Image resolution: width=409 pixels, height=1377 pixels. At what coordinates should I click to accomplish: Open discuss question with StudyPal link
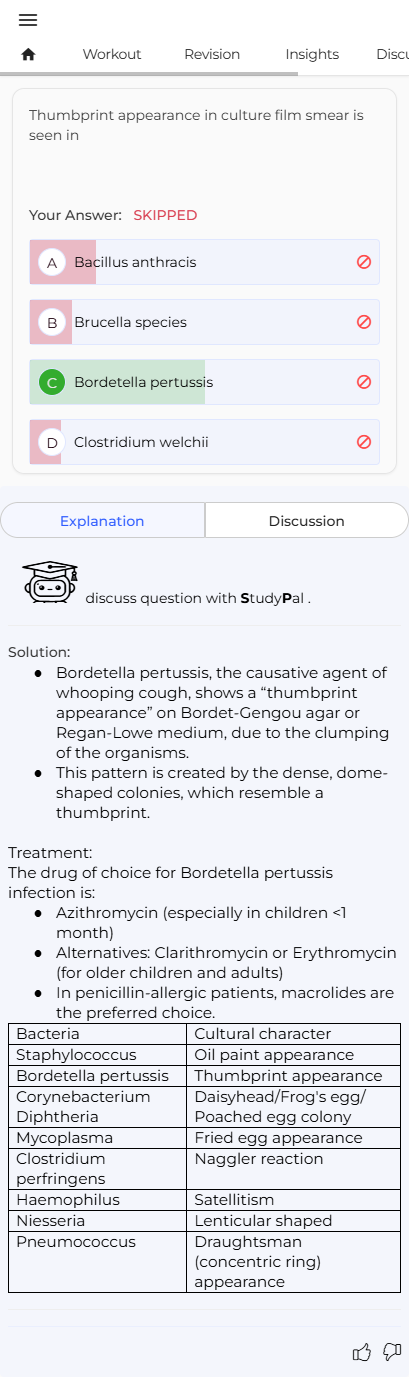click(198, 598)
